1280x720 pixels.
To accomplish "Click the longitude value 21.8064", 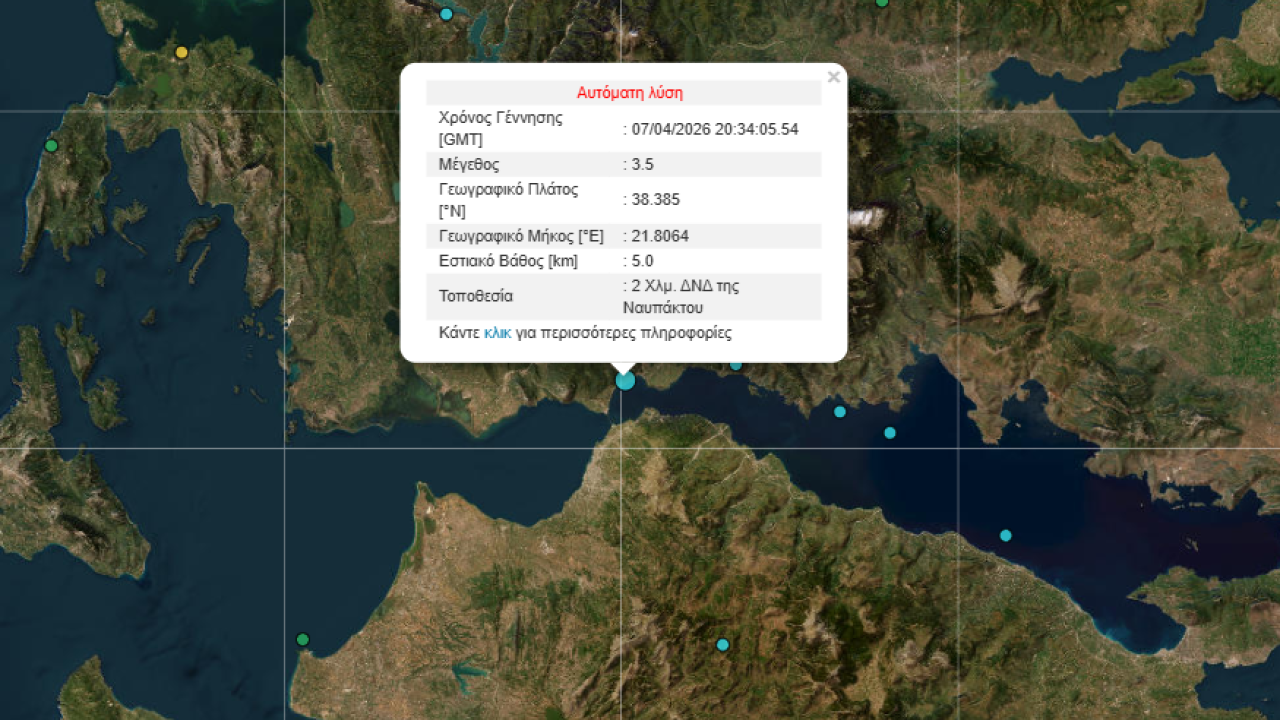I will 659,236.
